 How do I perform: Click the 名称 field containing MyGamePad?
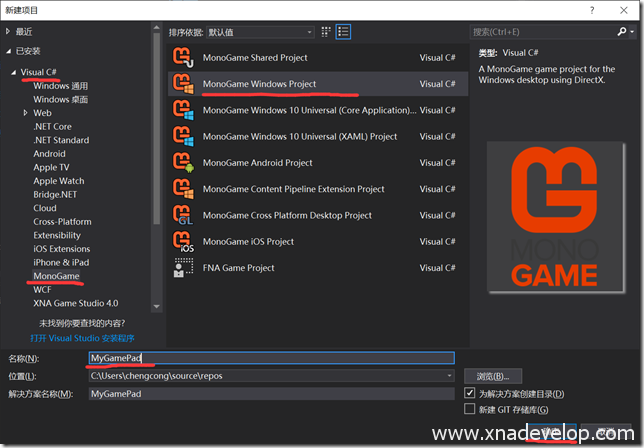point(270,357)
